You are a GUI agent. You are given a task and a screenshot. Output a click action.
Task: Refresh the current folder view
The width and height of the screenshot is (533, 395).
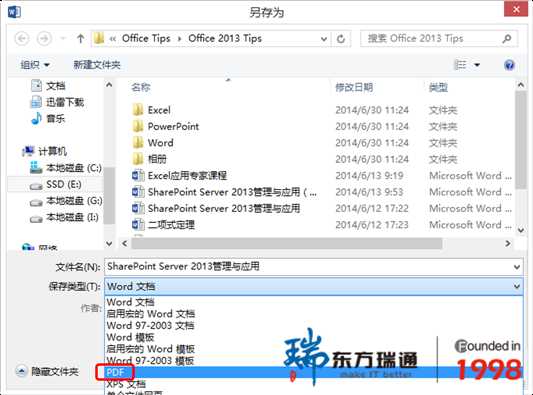341,39
